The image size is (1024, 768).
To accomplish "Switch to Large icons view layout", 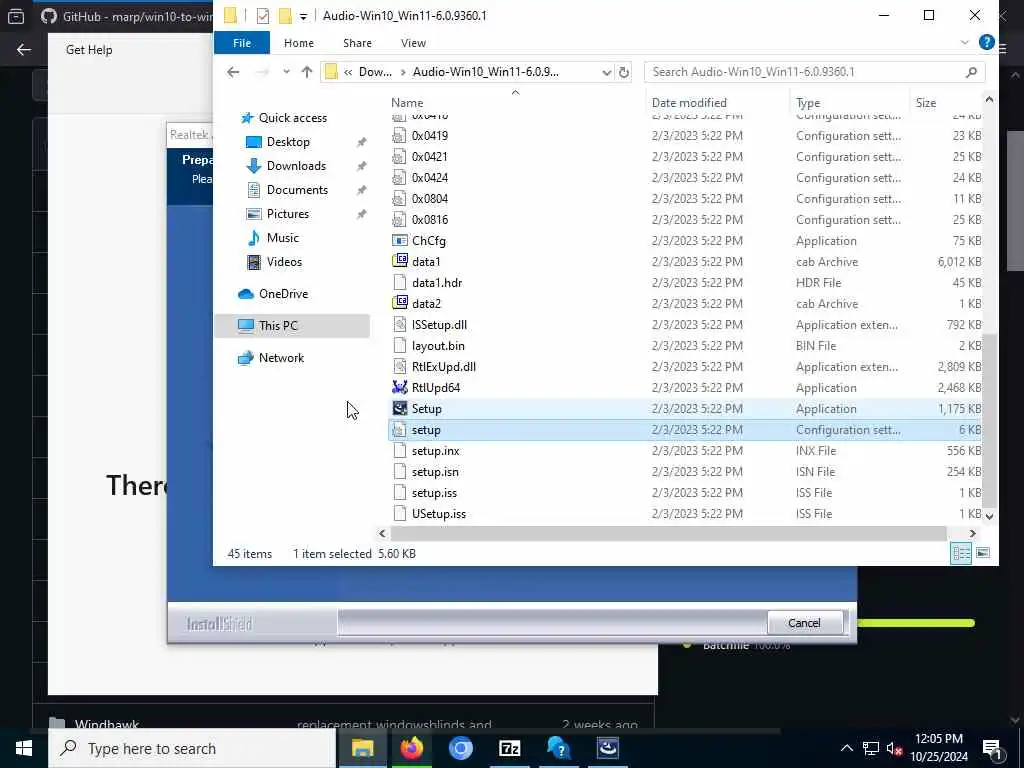I will [x=983, y=554].
